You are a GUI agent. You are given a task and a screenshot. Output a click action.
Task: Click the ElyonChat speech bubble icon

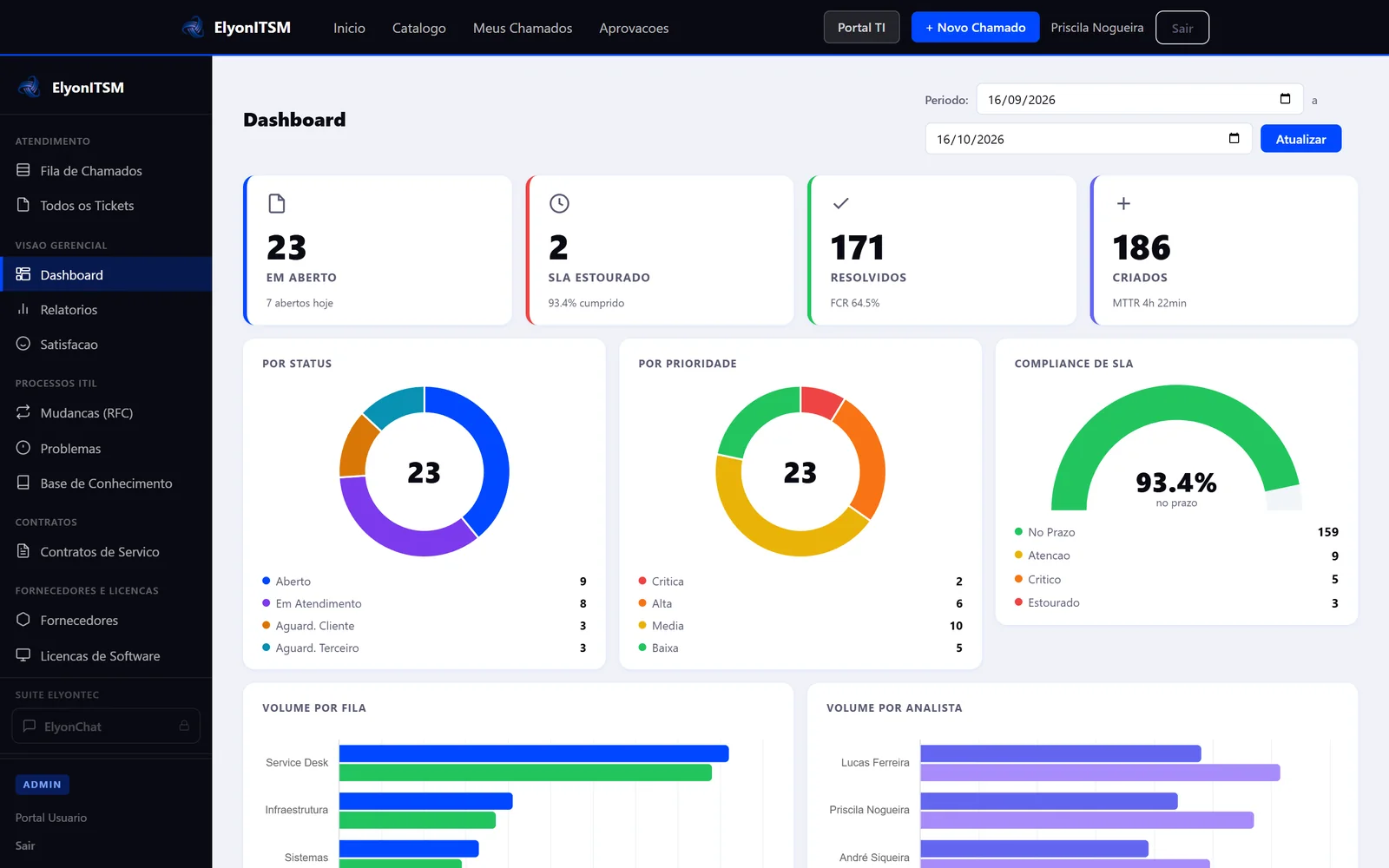(30, 726)
